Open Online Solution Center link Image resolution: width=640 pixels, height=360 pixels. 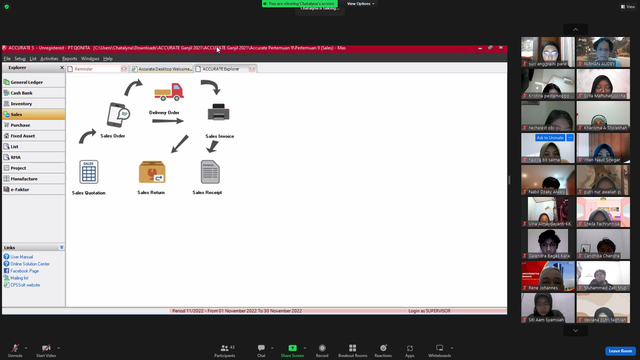pos(30,264)
